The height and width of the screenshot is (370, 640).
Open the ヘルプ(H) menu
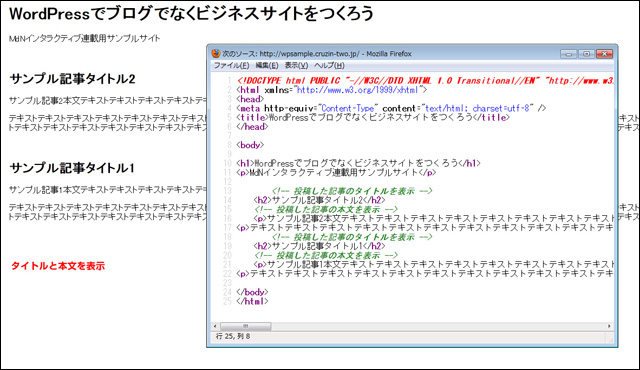tap(329, 65)
